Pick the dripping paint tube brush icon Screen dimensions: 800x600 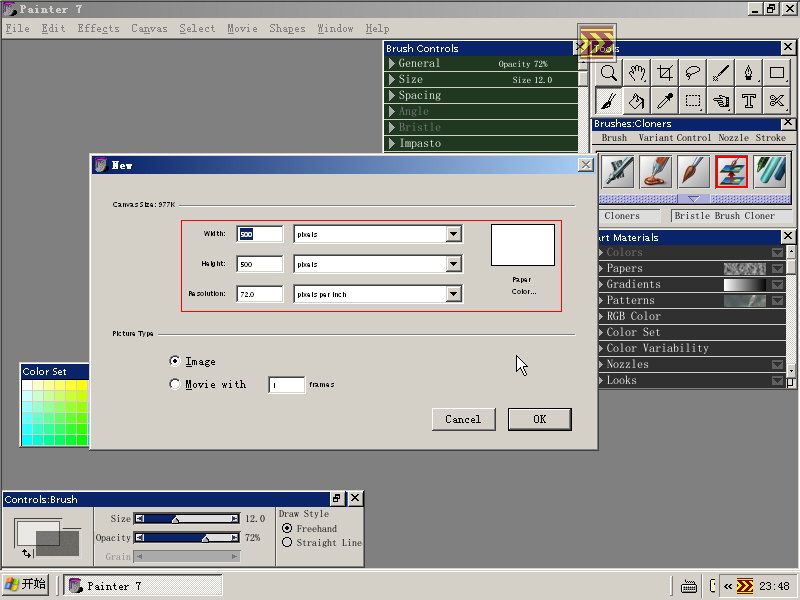coord(656,172)
